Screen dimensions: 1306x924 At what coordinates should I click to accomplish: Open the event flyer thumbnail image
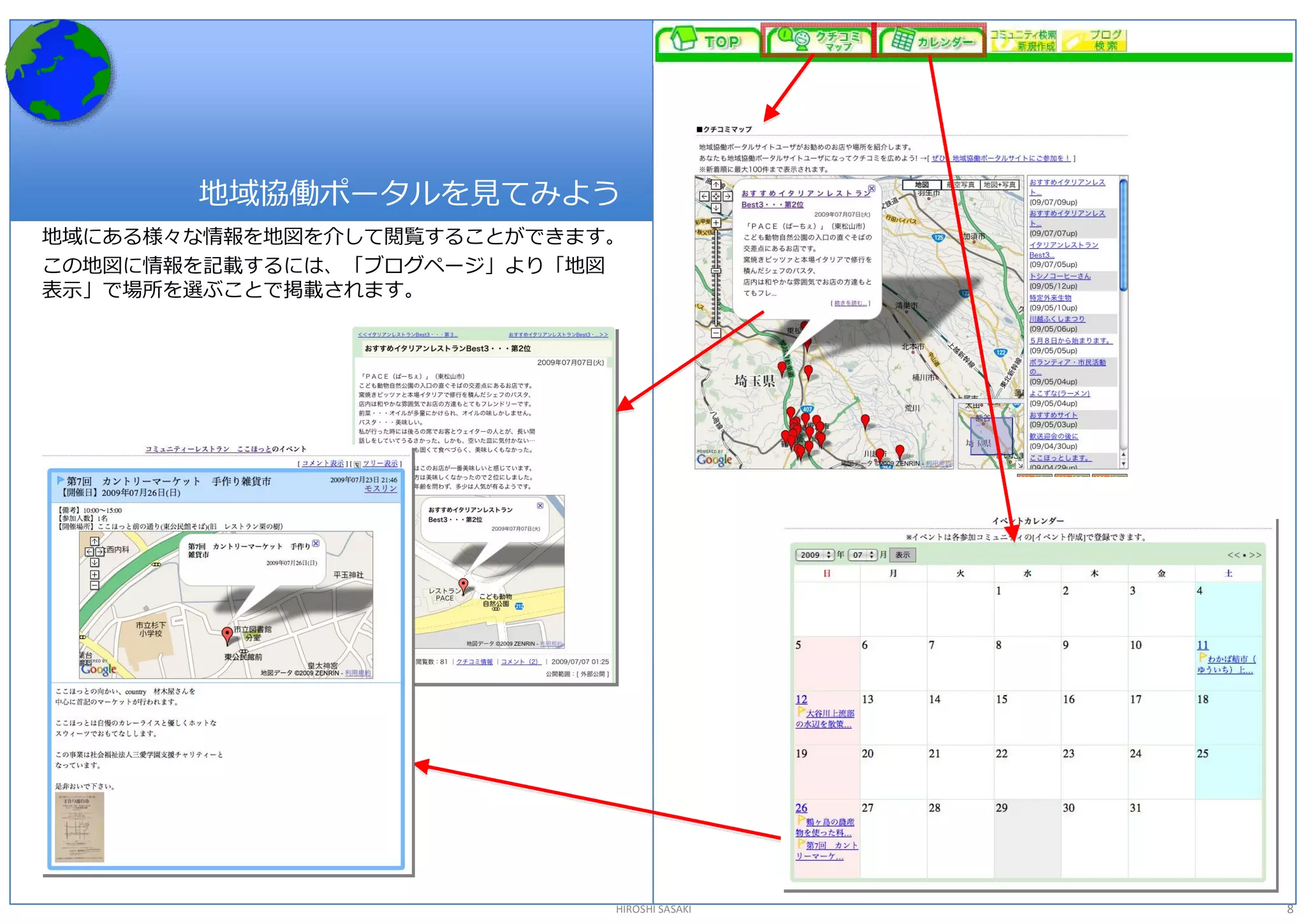pyautogui.click(x=80, y=827)
